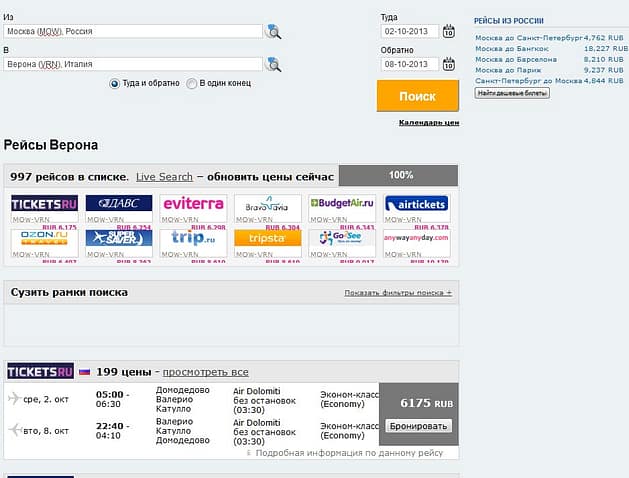Screen dimensions: 629x478
Task: Open the return date calendar icon
Action: (x=448, y=64)
